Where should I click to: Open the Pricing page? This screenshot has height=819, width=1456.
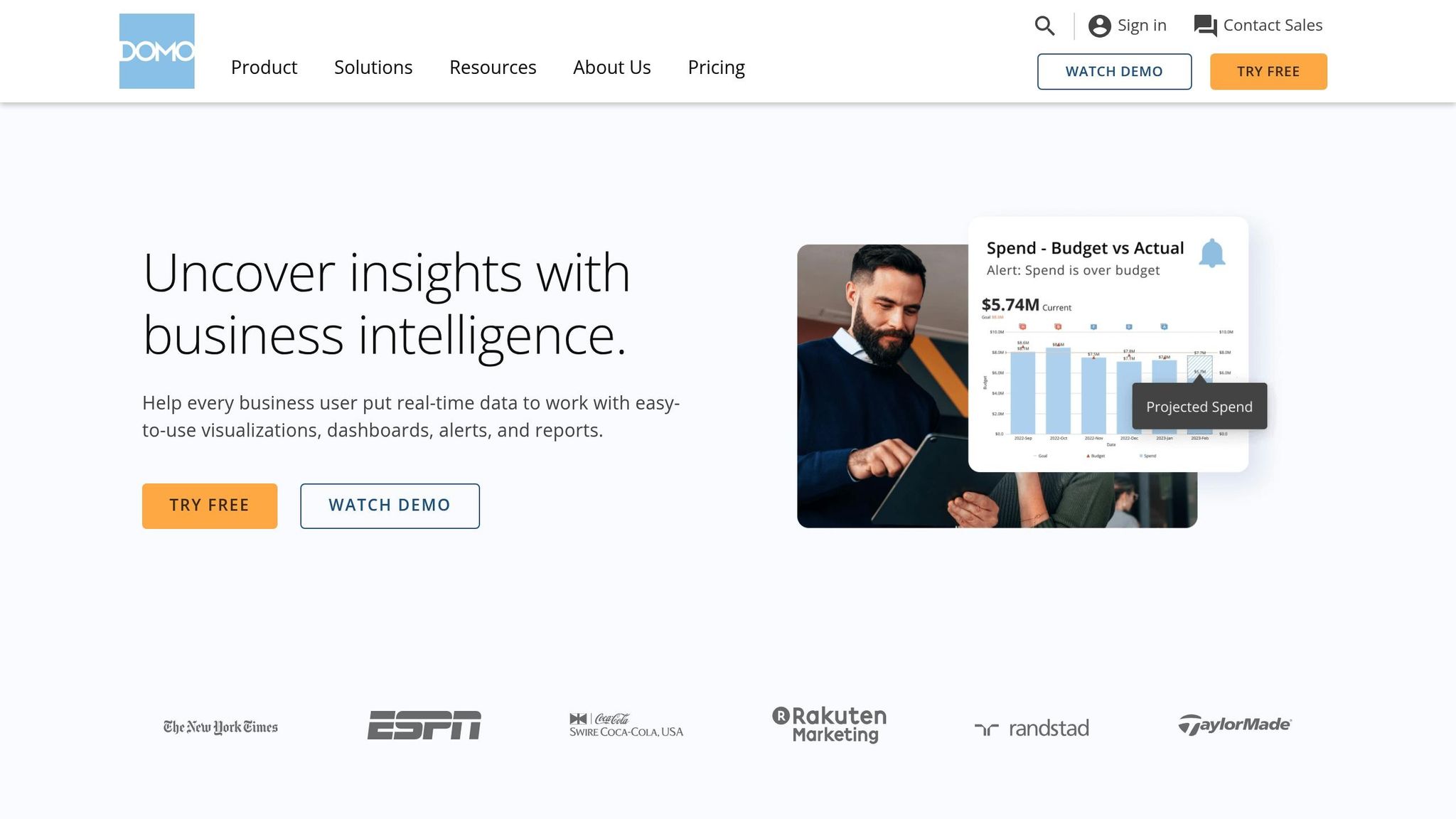tap(716, 68)
